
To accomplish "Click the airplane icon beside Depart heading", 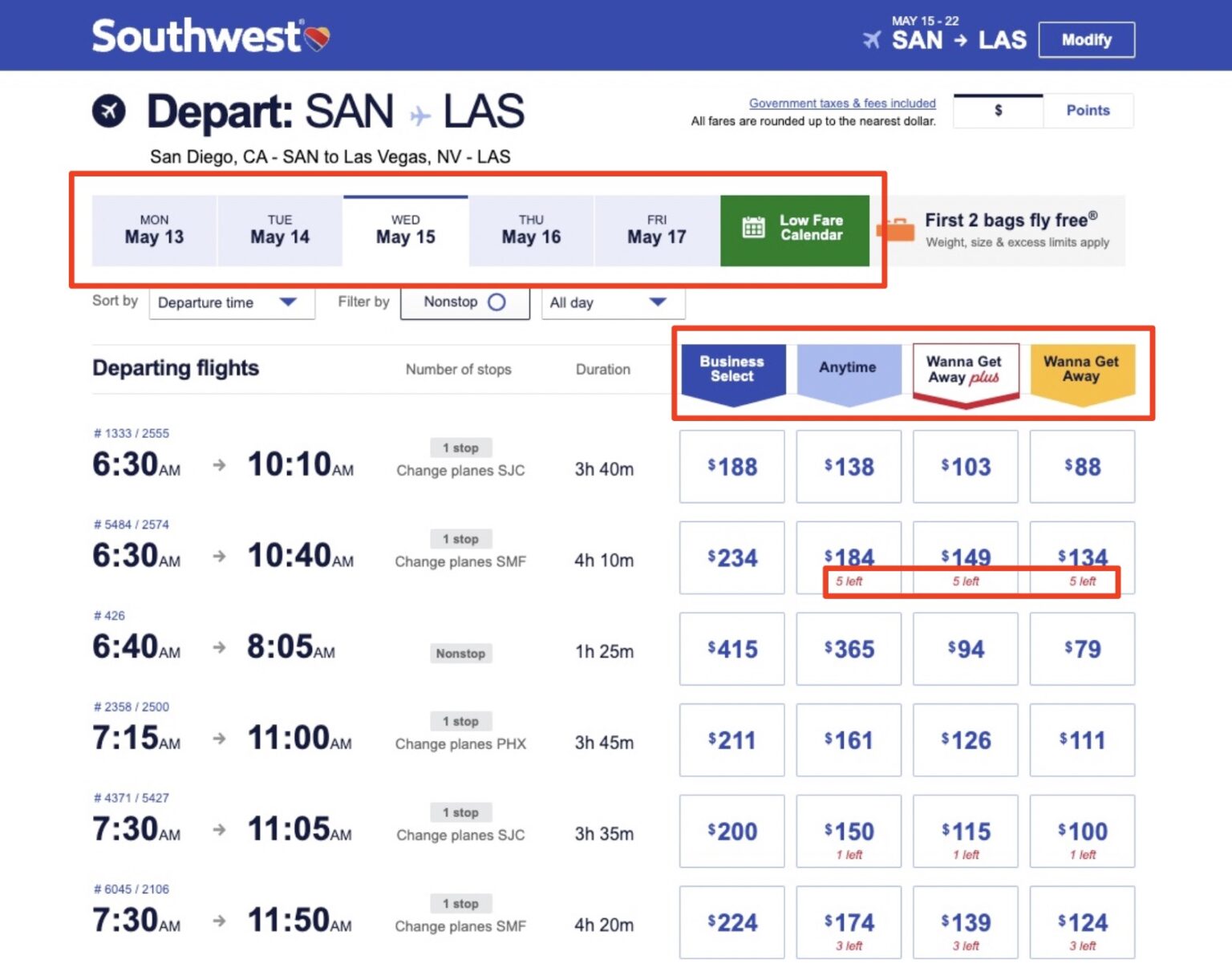I will [111, 111].
